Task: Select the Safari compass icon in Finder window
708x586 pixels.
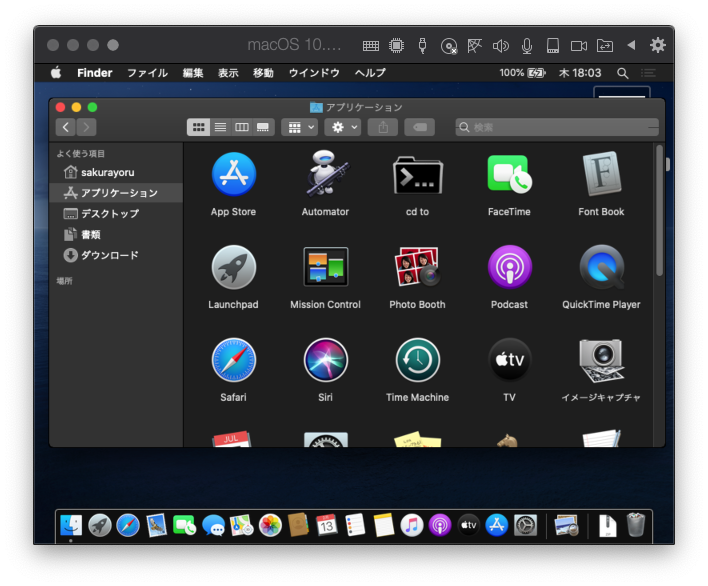Action: 233,360
